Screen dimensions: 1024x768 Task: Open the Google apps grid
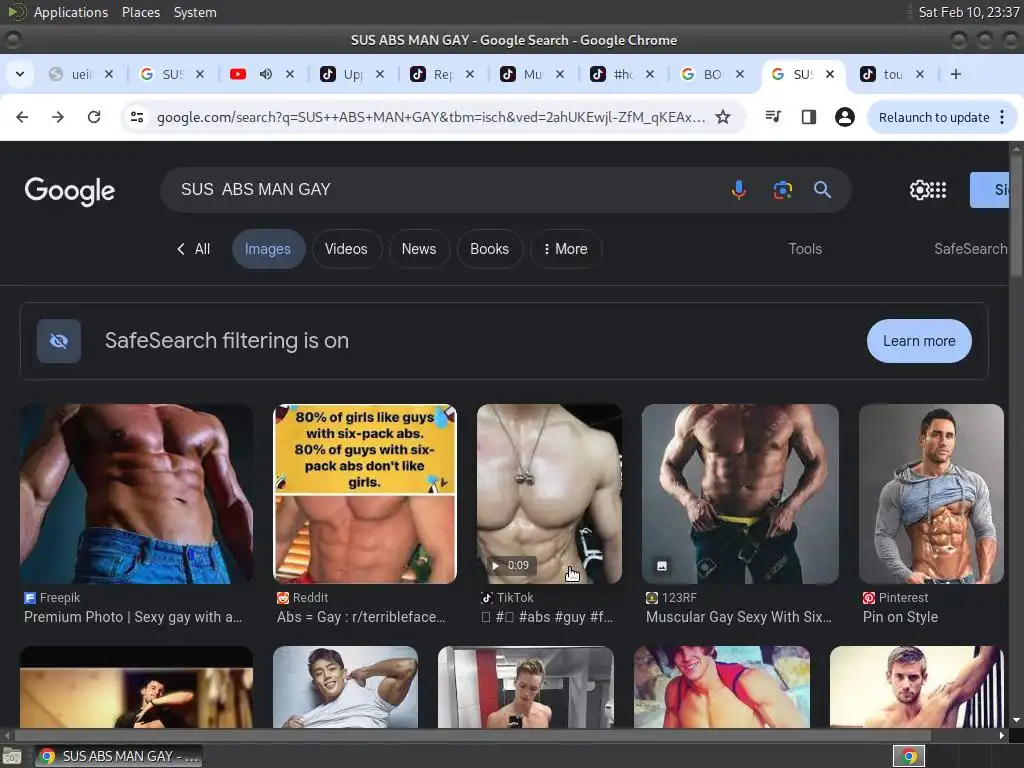(x=938, y=190)
